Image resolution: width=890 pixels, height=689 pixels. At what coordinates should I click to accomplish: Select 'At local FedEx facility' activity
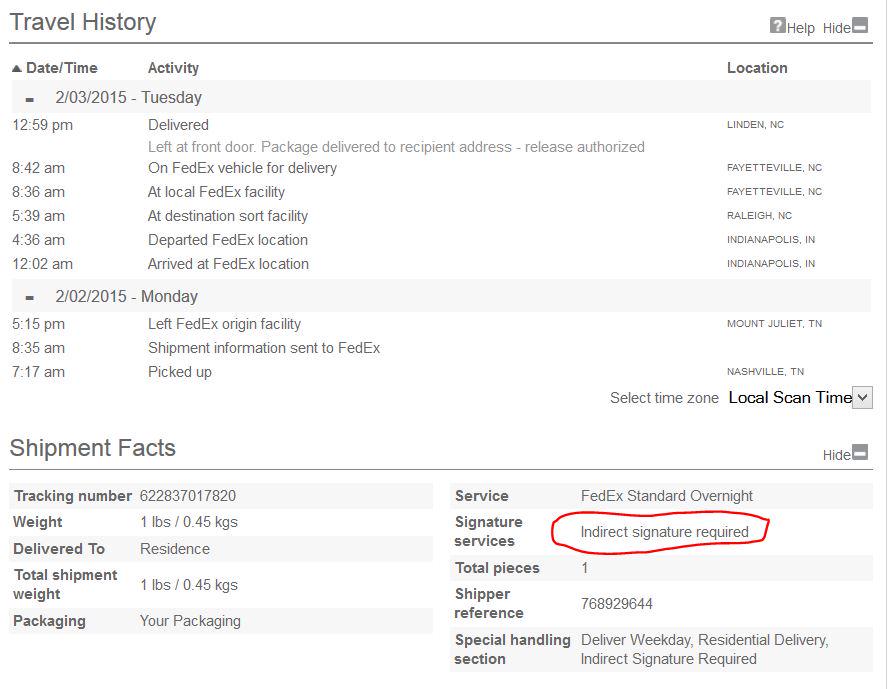(216, 192)
